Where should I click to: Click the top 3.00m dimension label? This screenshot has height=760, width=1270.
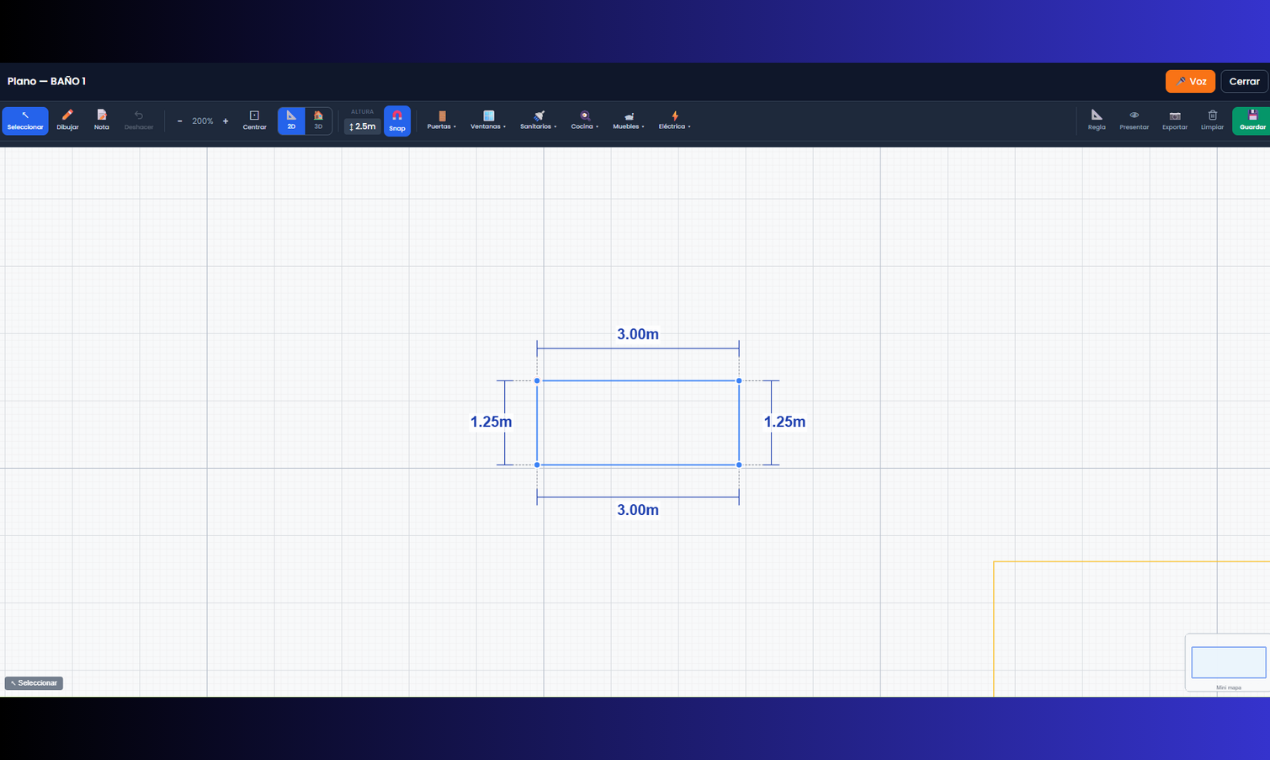[638, 334]
